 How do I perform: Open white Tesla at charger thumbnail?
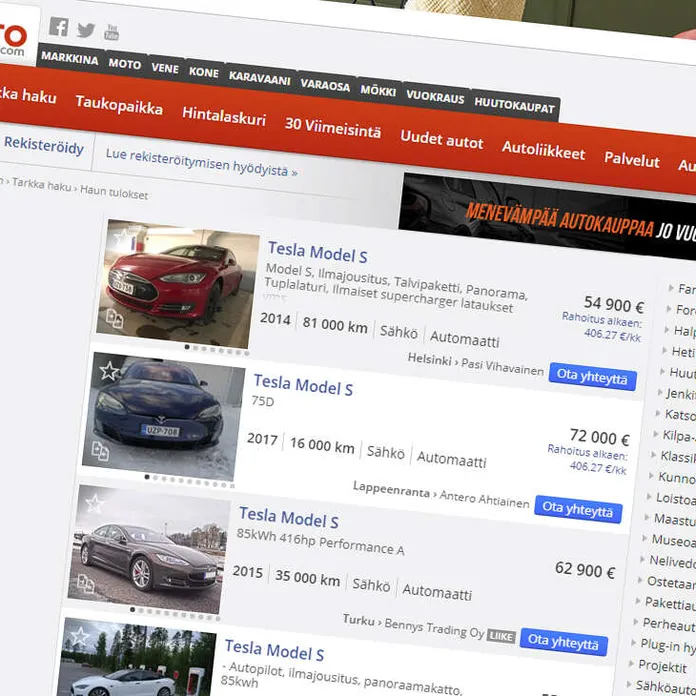point(135,657)
